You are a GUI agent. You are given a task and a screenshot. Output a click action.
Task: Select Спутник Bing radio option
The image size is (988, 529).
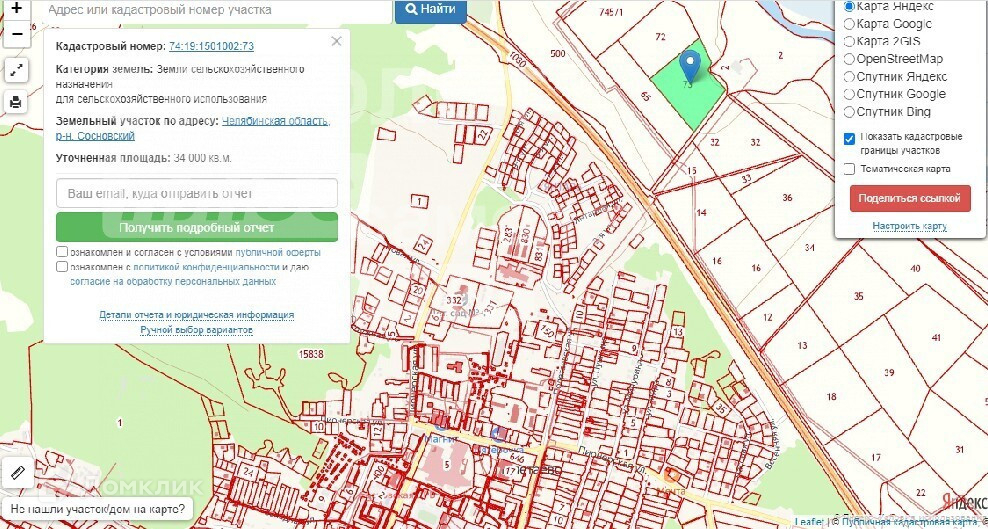pyautogui.click(x=849, y=112)
